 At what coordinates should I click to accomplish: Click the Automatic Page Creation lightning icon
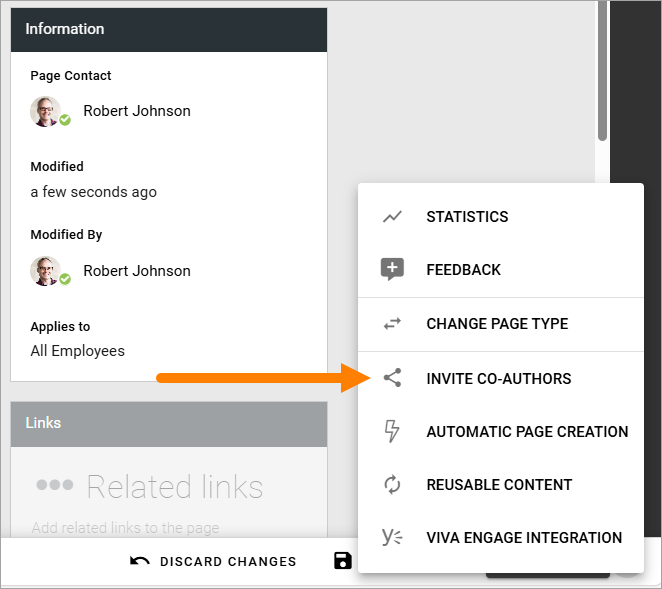392,431
